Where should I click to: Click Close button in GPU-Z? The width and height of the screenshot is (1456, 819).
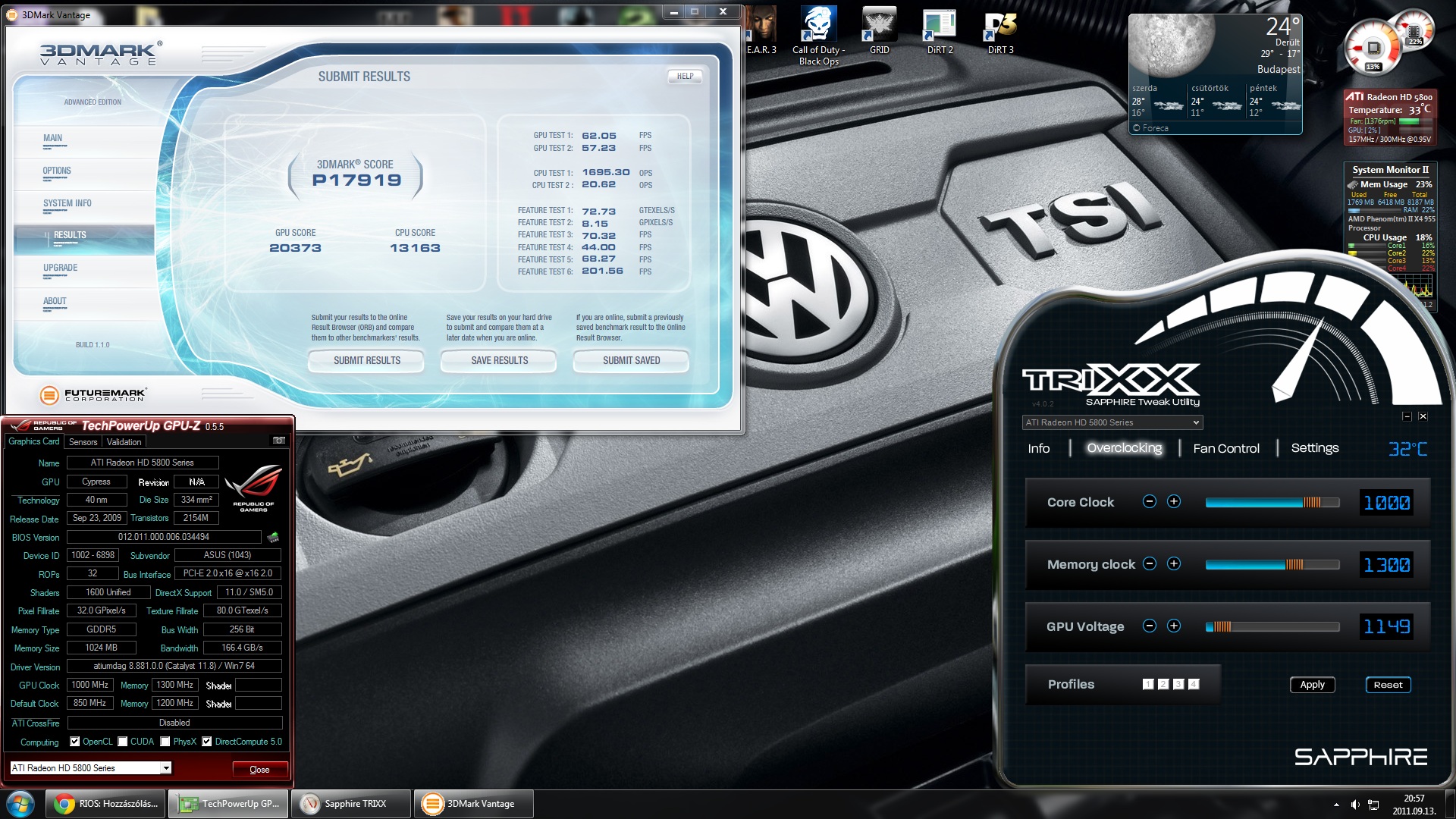(259, 769)
